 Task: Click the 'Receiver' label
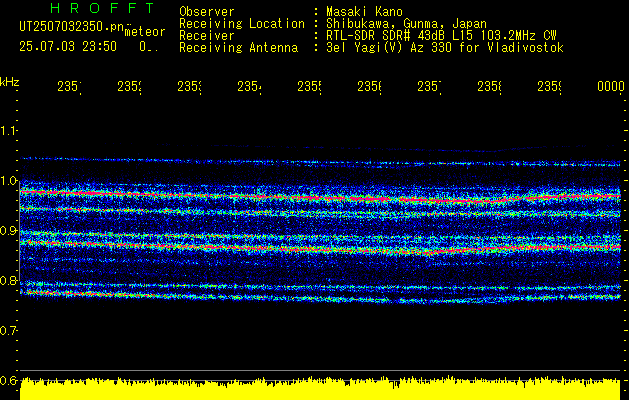coord(207,36)
